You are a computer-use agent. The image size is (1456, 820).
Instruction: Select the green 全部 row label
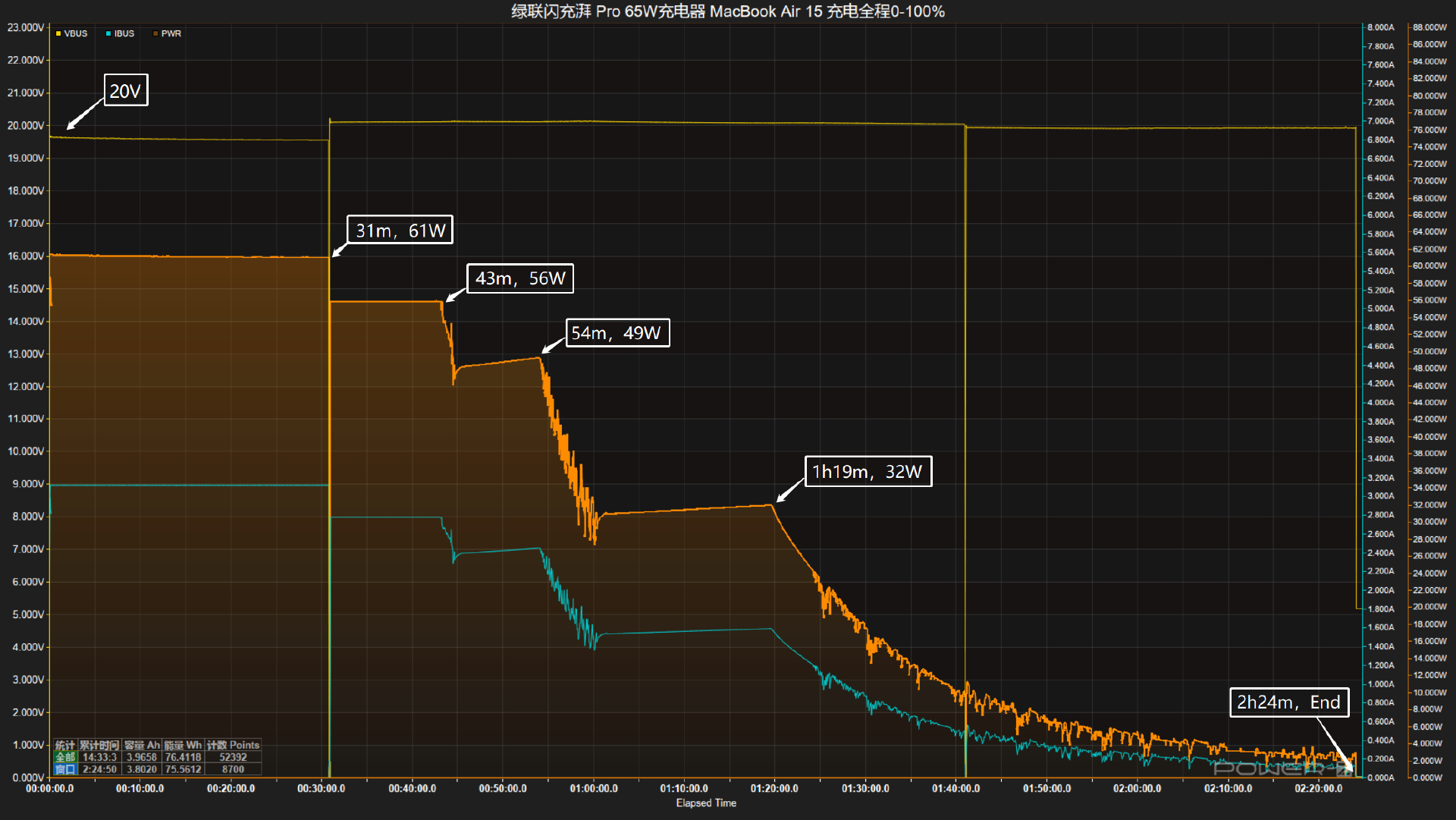[x=65, y=757]
